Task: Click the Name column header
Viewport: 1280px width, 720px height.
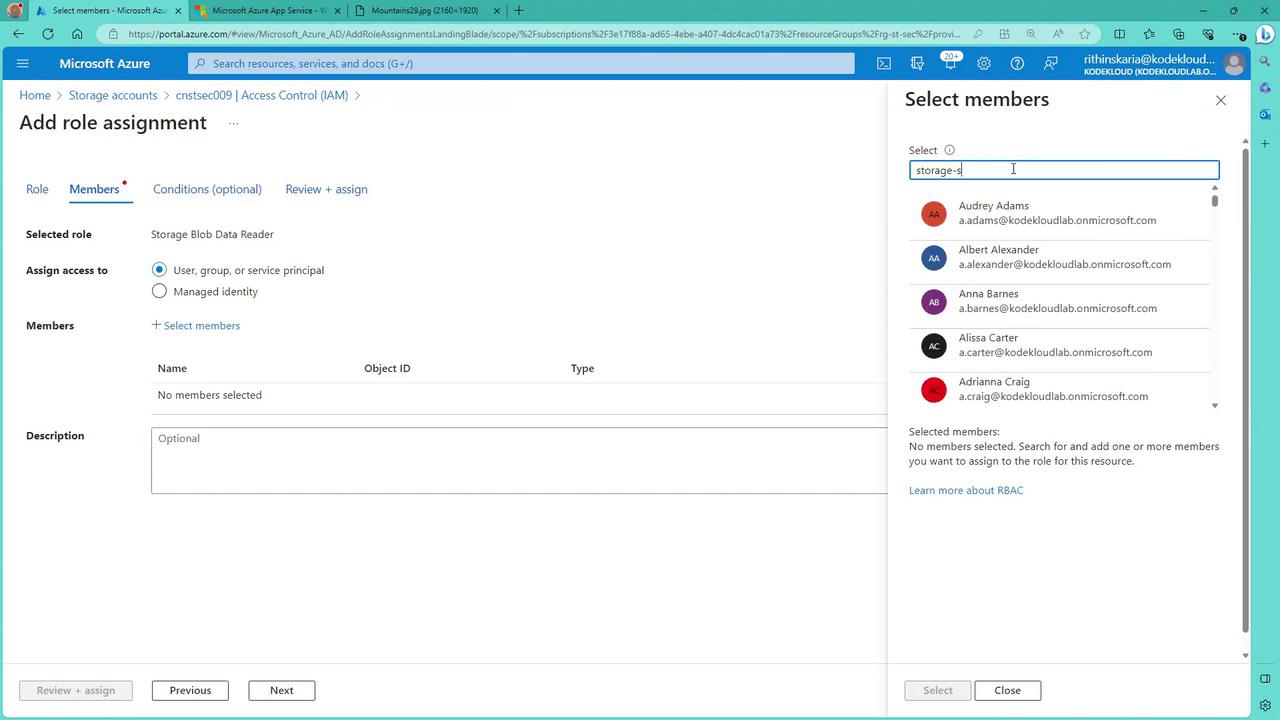Action: pos(172,368)
